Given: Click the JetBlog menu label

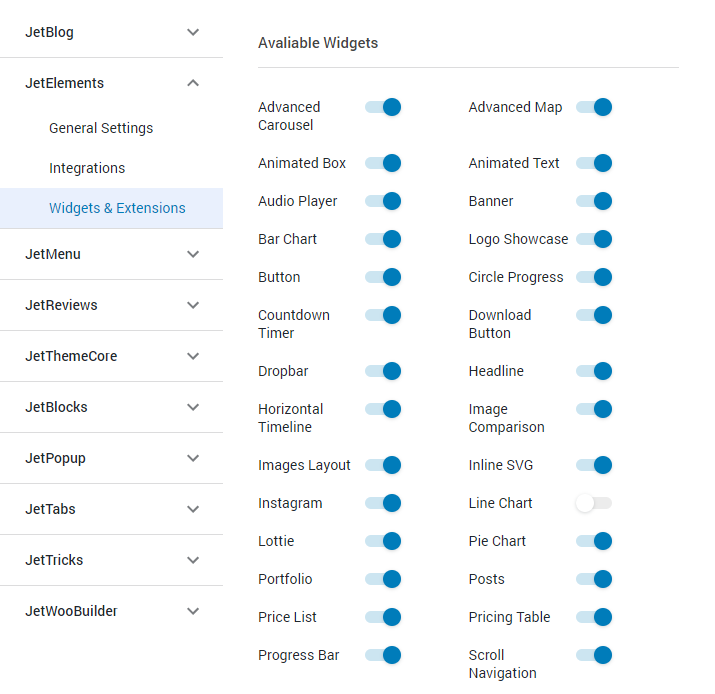Looking at the screenshot, I should pos(49,32).
